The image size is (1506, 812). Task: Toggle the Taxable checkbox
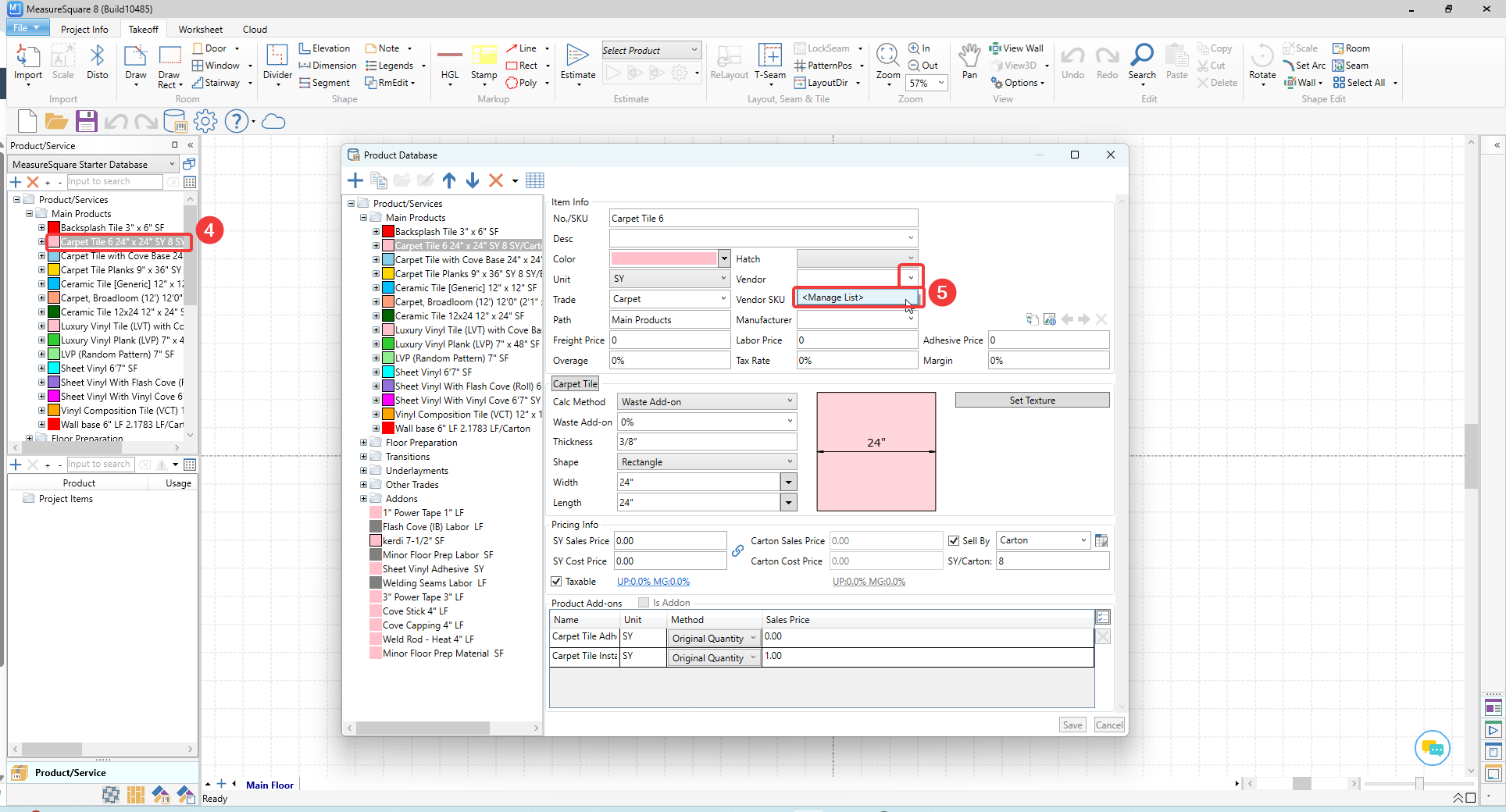tap(557, 582)
